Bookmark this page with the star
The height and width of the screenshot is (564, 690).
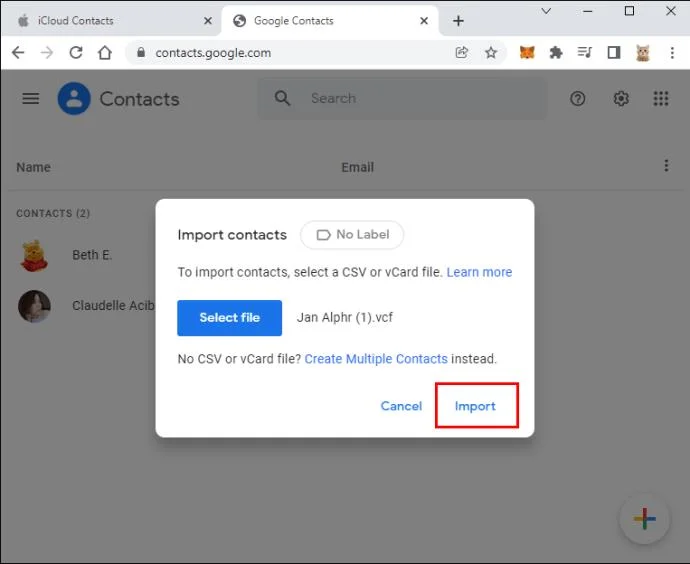[x=491, y=53]
